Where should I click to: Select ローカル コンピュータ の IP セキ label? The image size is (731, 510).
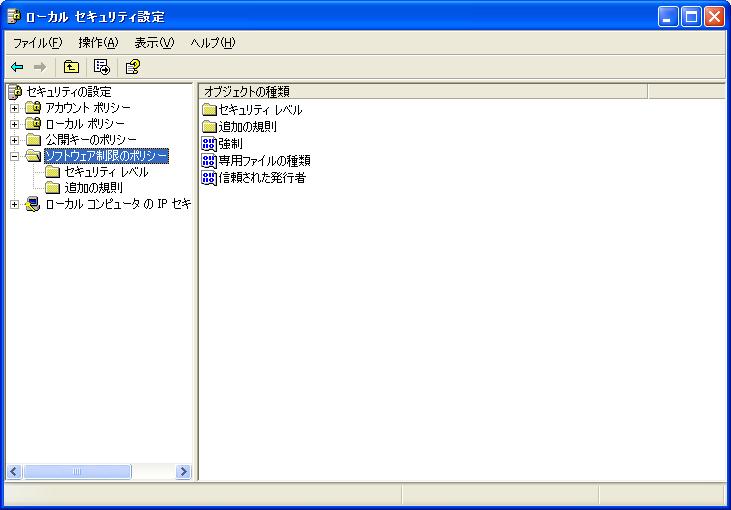click(x=118, y=204)
